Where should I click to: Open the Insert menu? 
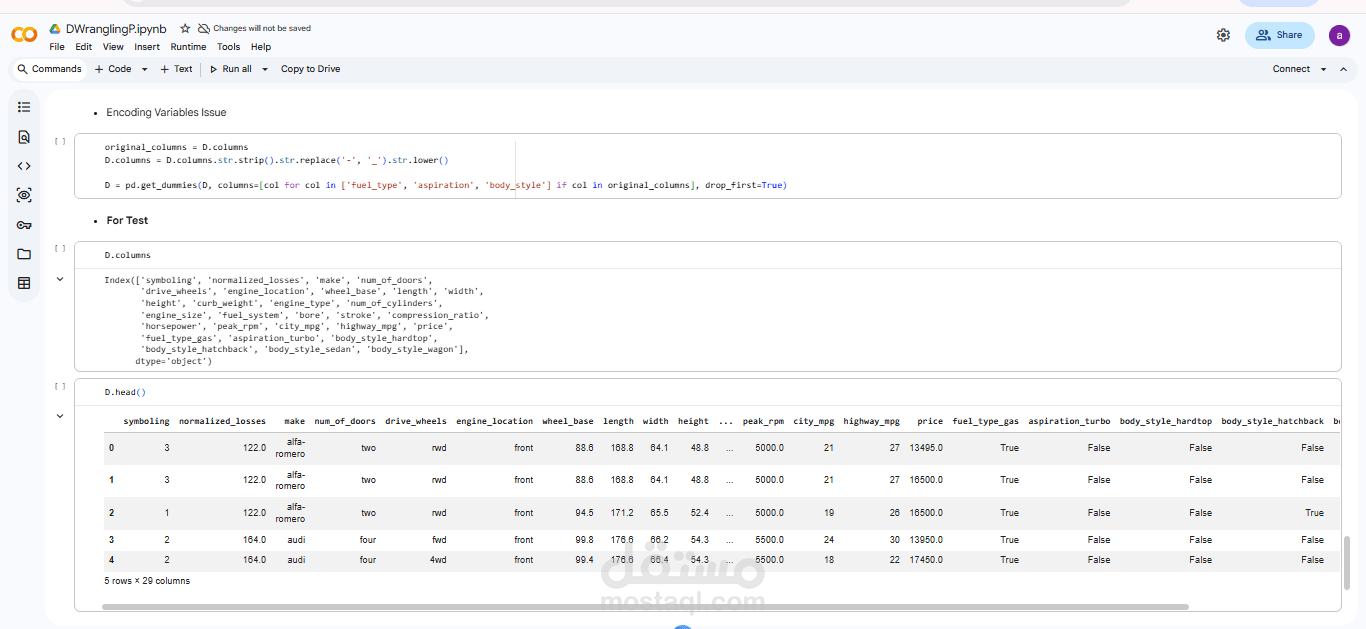coord(147,47)
